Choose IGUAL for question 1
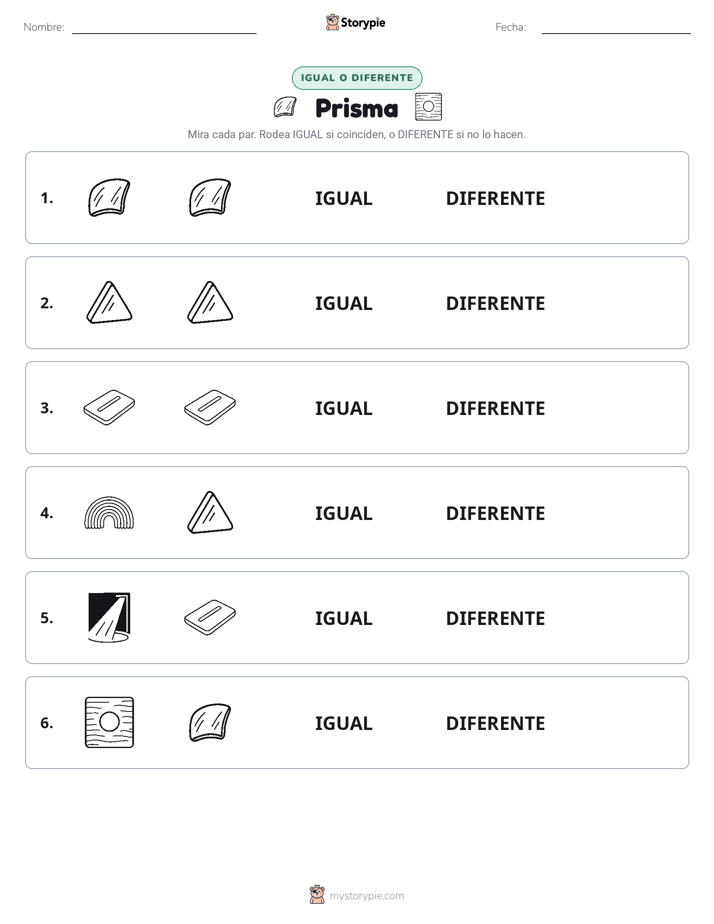 (343, 198)
